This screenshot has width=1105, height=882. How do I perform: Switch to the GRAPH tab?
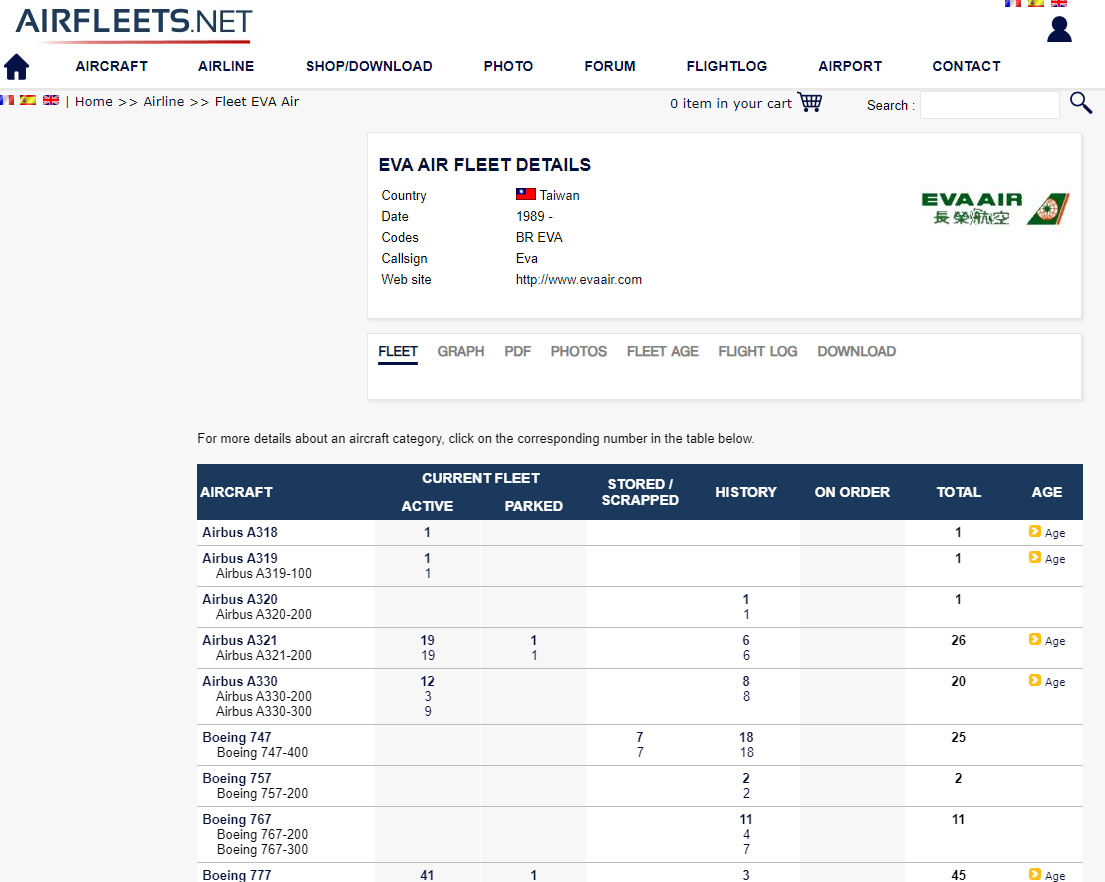tap(461, 352)
